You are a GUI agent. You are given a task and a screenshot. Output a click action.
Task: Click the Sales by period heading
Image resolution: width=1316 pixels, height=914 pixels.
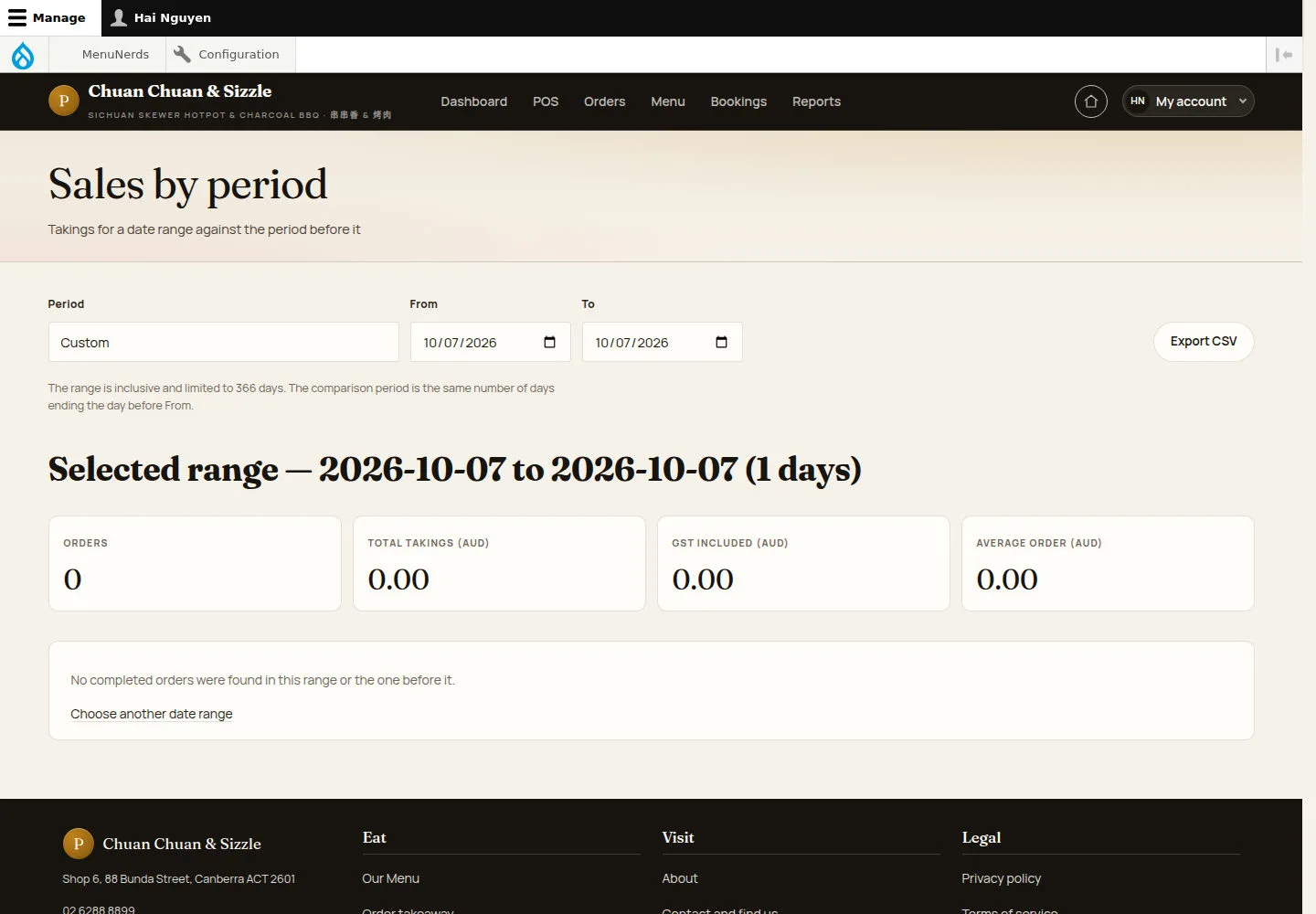tap(188, 185)
